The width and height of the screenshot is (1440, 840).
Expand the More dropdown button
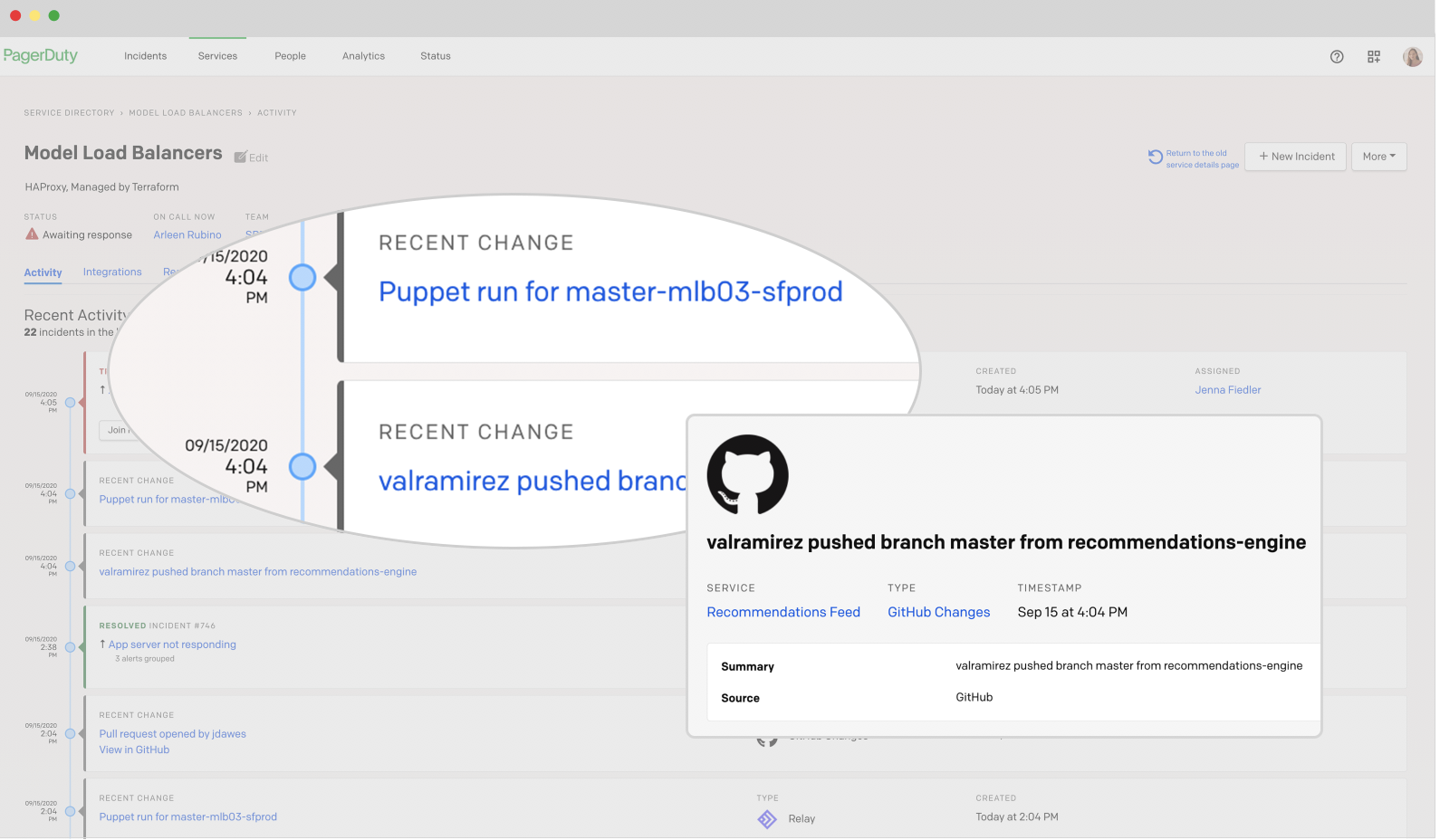click(x=1378, y=157)
